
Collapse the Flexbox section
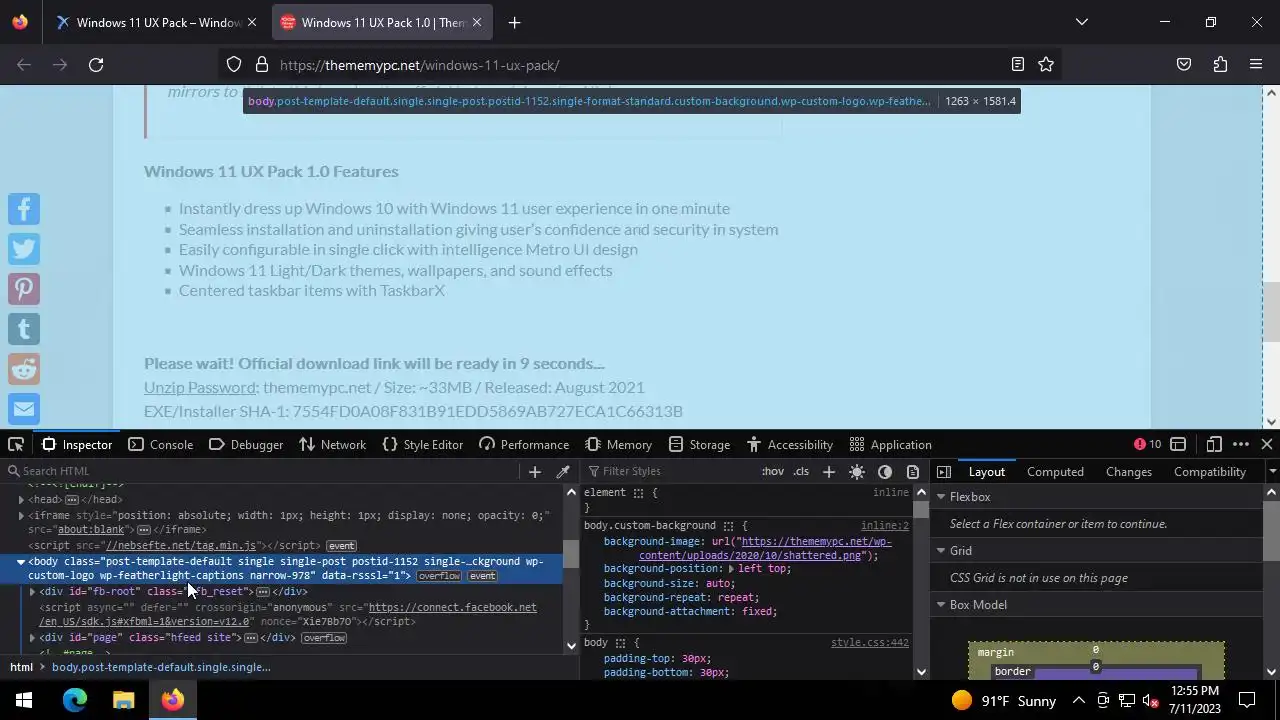[941, 497]
